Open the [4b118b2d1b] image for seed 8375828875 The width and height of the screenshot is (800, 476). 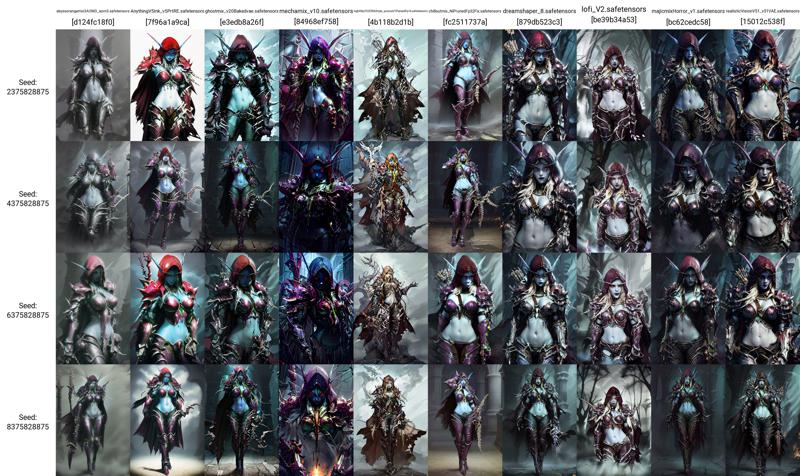(390, 420)
